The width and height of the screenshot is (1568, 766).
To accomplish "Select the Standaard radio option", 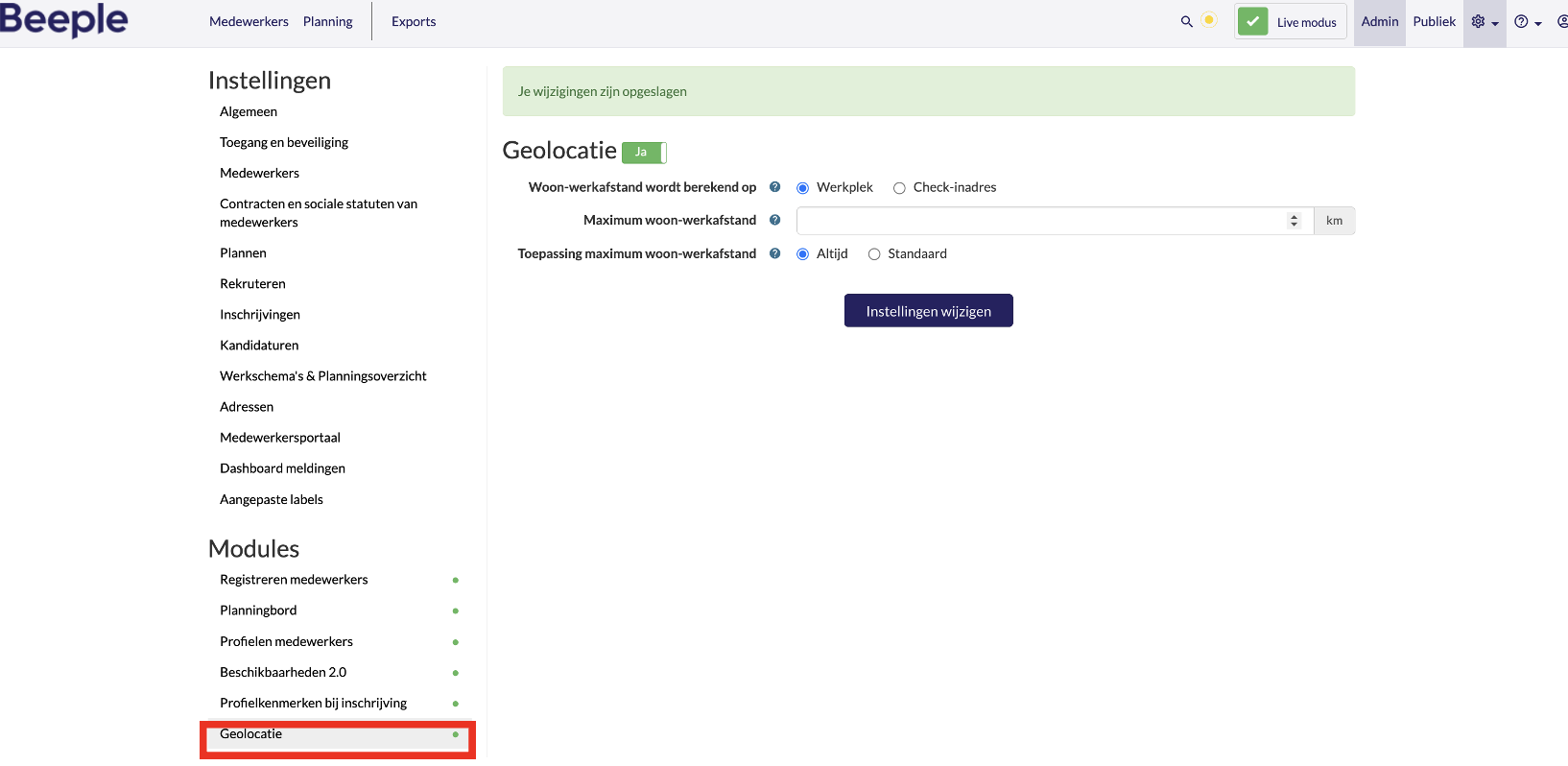I will click(874, 254).
